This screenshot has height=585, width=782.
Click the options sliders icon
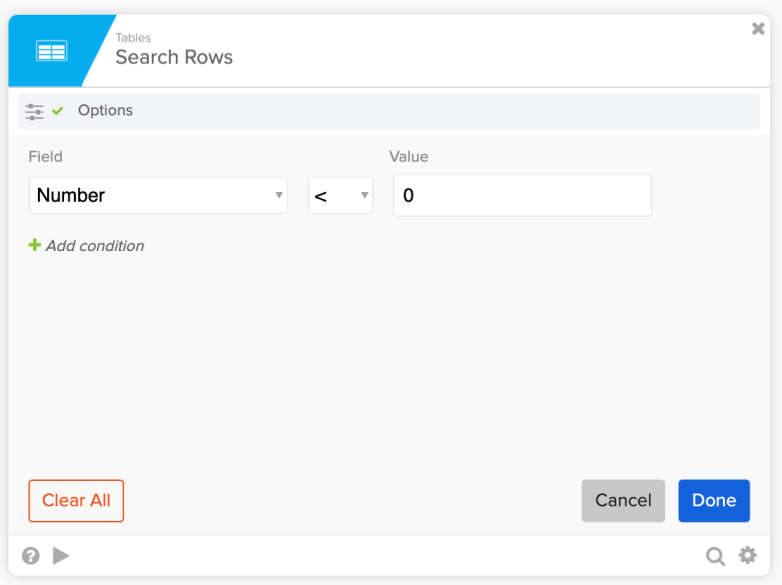[x=35, y=111]
